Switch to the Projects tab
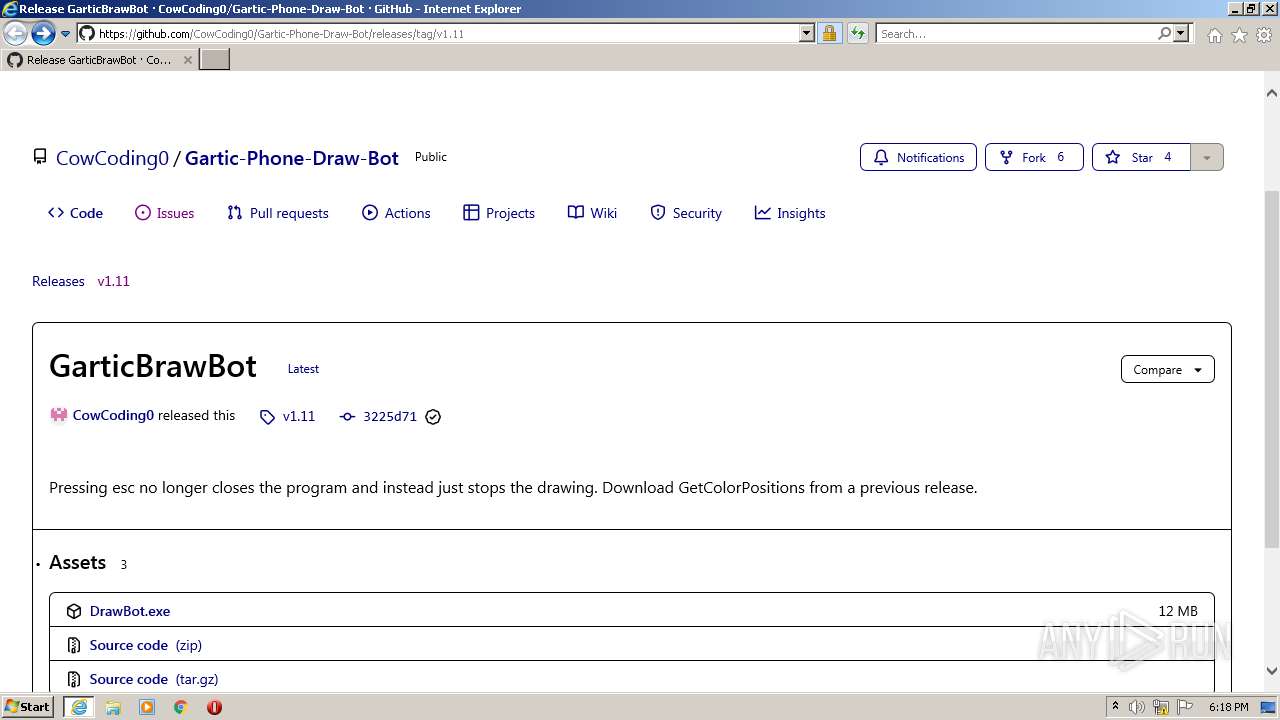This screenshot has height=720, width=1280. (499, 213)
